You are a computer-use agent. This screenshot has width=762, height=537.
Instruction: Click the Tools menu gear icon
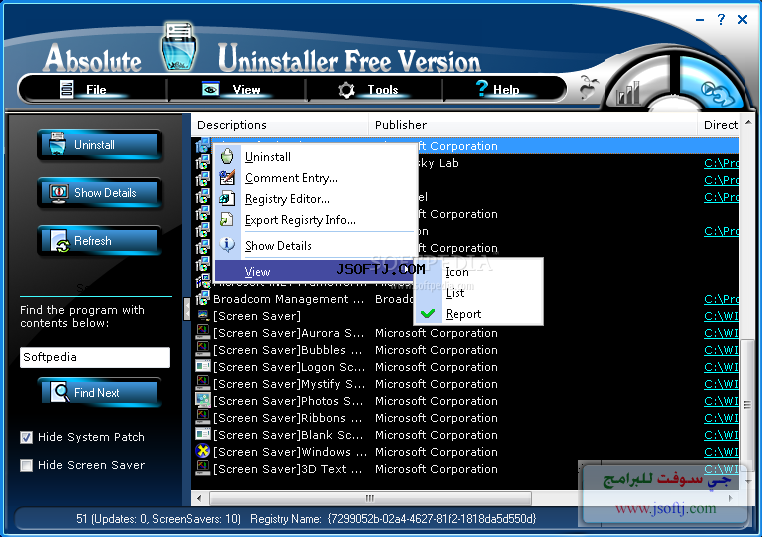(x=346, y=90)
